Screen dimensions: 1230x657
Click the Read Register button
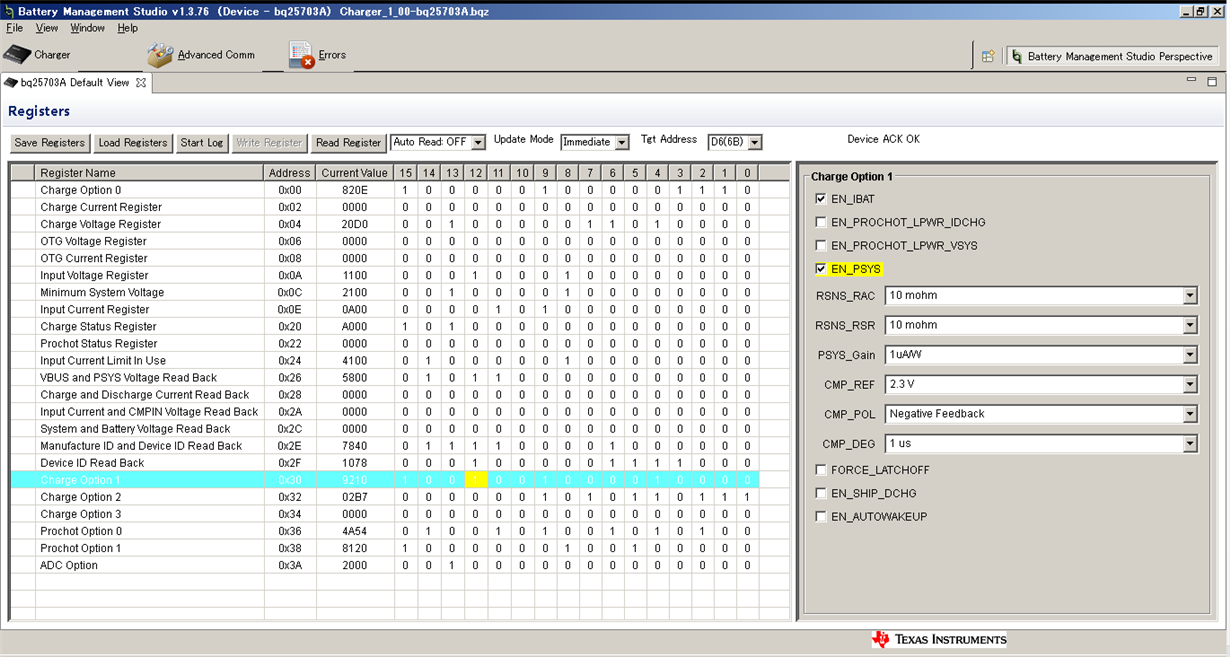348,143
